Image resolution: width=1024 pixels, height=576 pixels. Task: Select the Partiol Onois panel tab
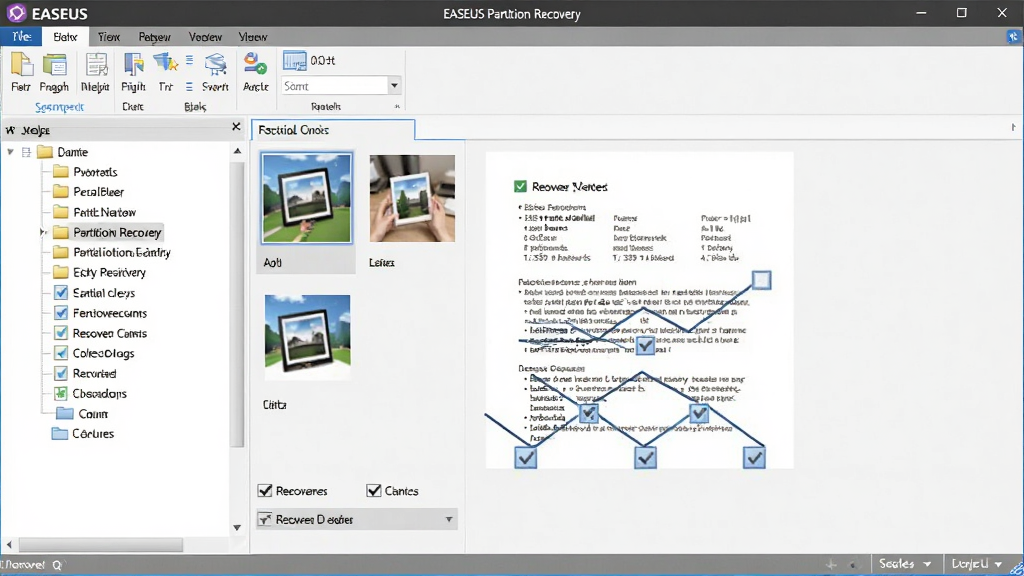click(333, 130)
